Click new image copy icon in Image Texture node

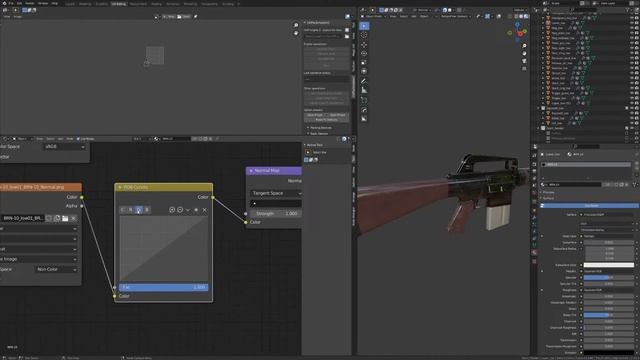point(57,218)
